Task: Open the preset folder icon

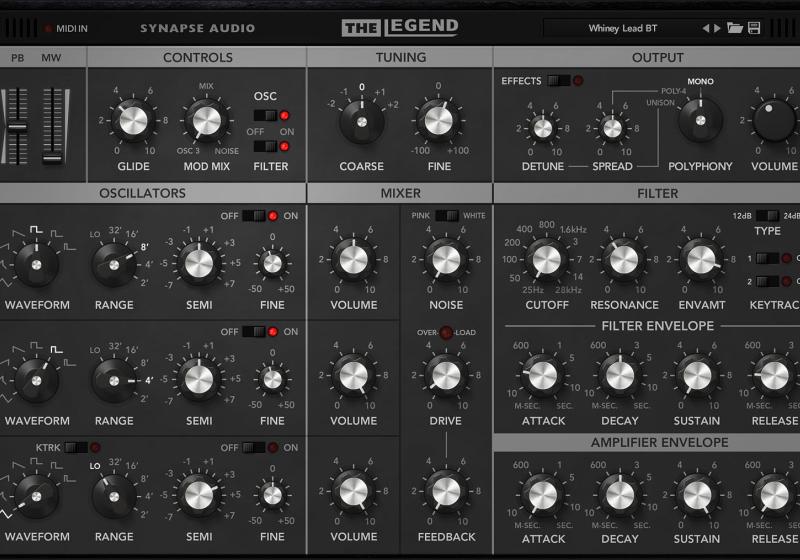Action: (735, 28)
